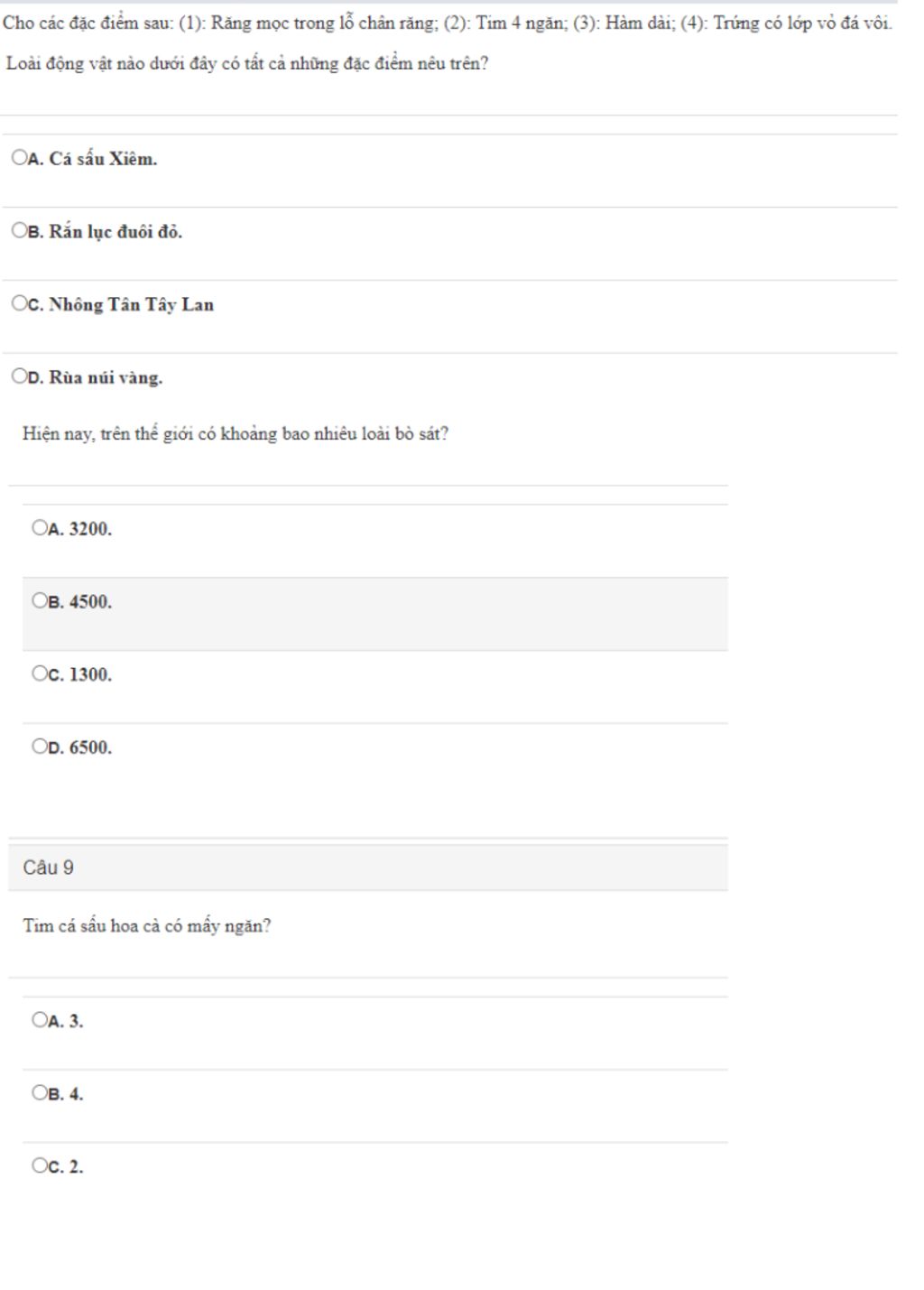Click the first question text about đặc điểm
The height and width of the screenshot is (1290, 924).
448,23
